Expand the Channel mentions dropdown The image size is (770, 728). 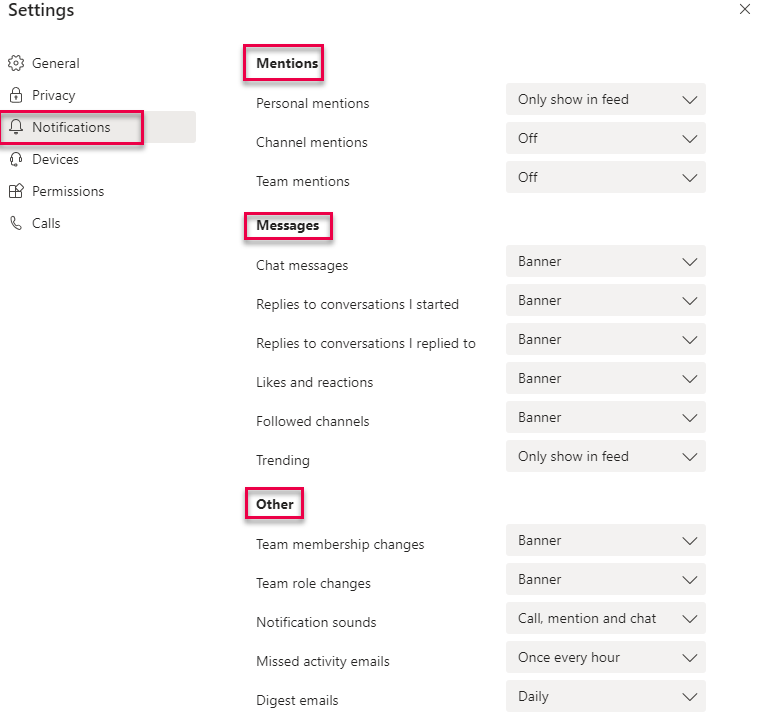pyautogui.click(x=605, y=138)
